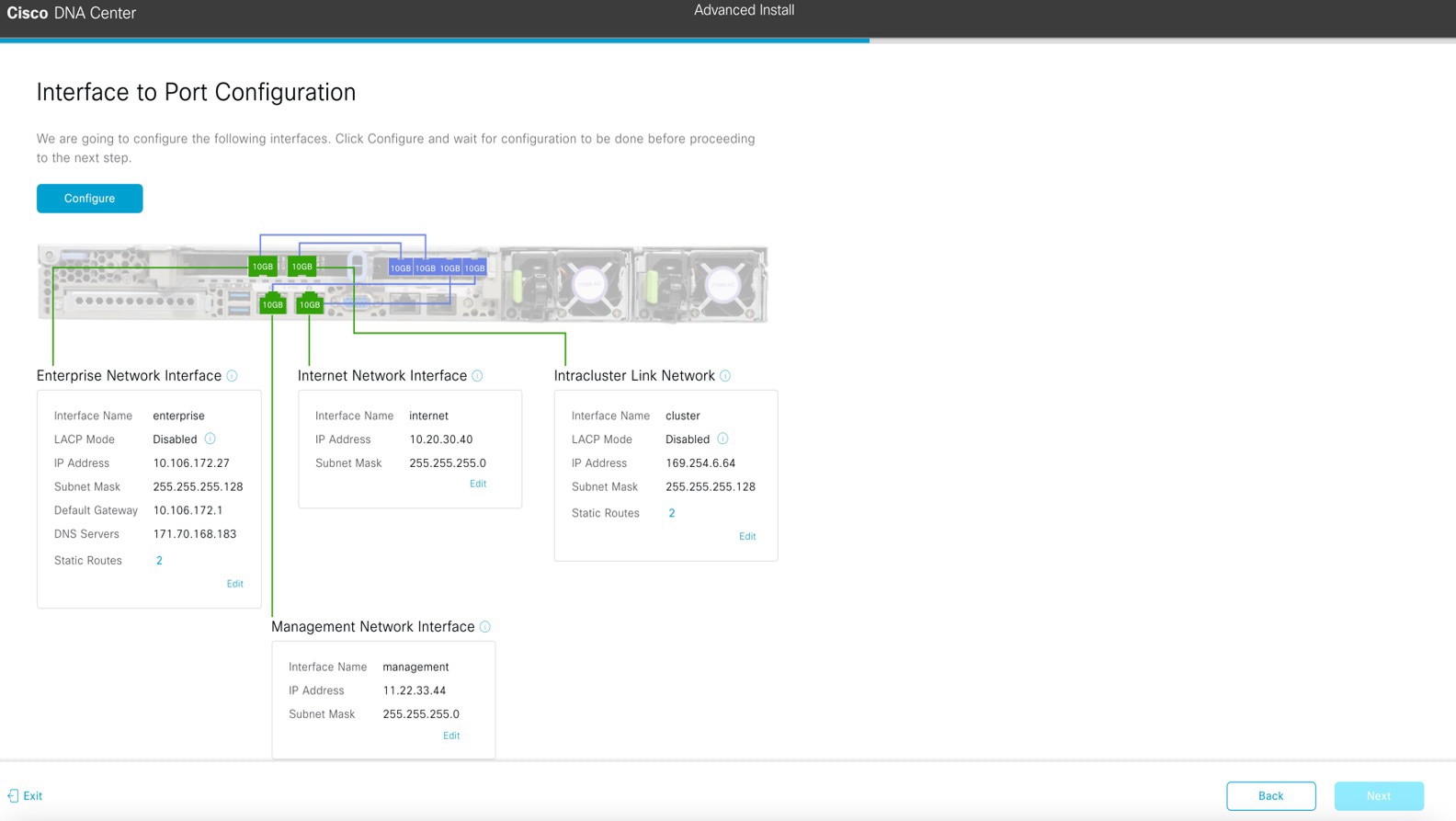Viewport: 1456px width, 821px height.
Task: Click the Exit door icon
Action: (13, 796)
